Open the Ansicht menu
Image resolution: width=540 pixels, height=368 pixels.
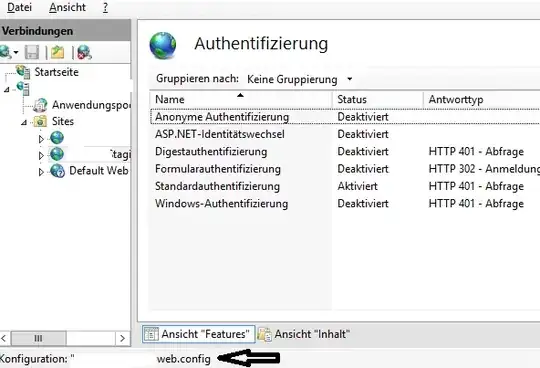coord(67,7)
